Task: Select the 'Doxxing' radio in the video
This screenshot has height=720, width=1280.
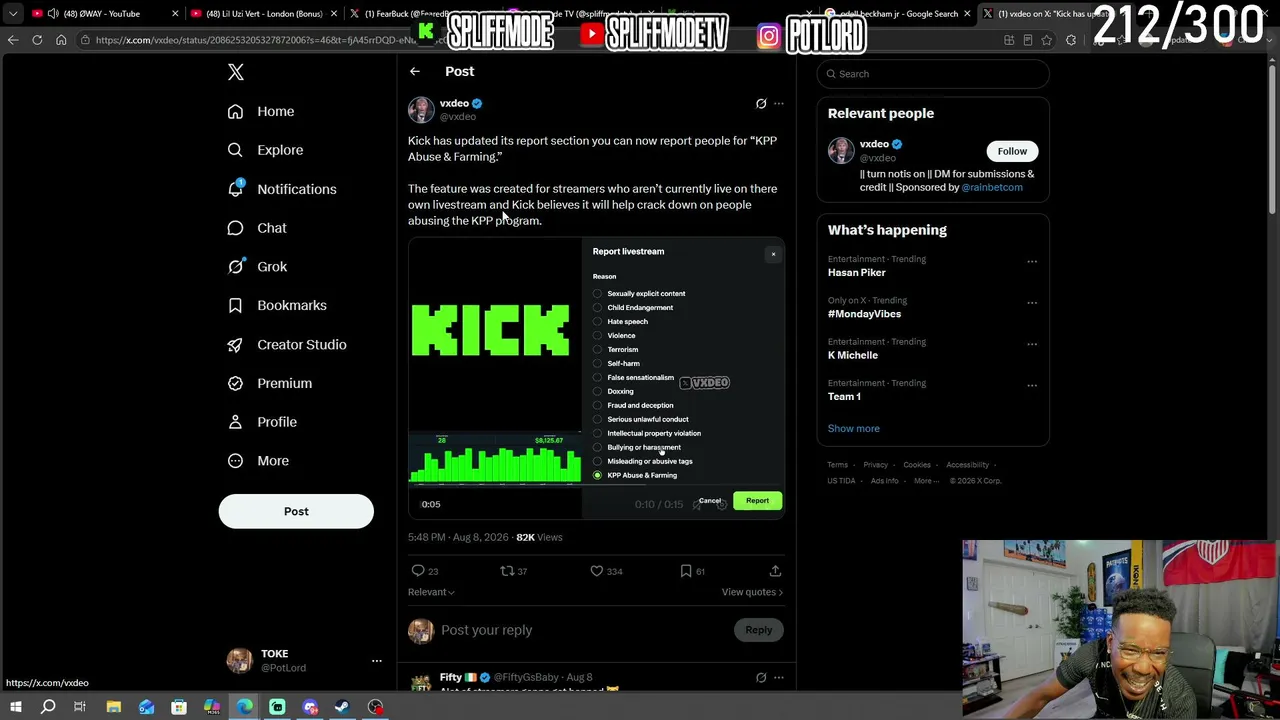Action: (597, 392)
